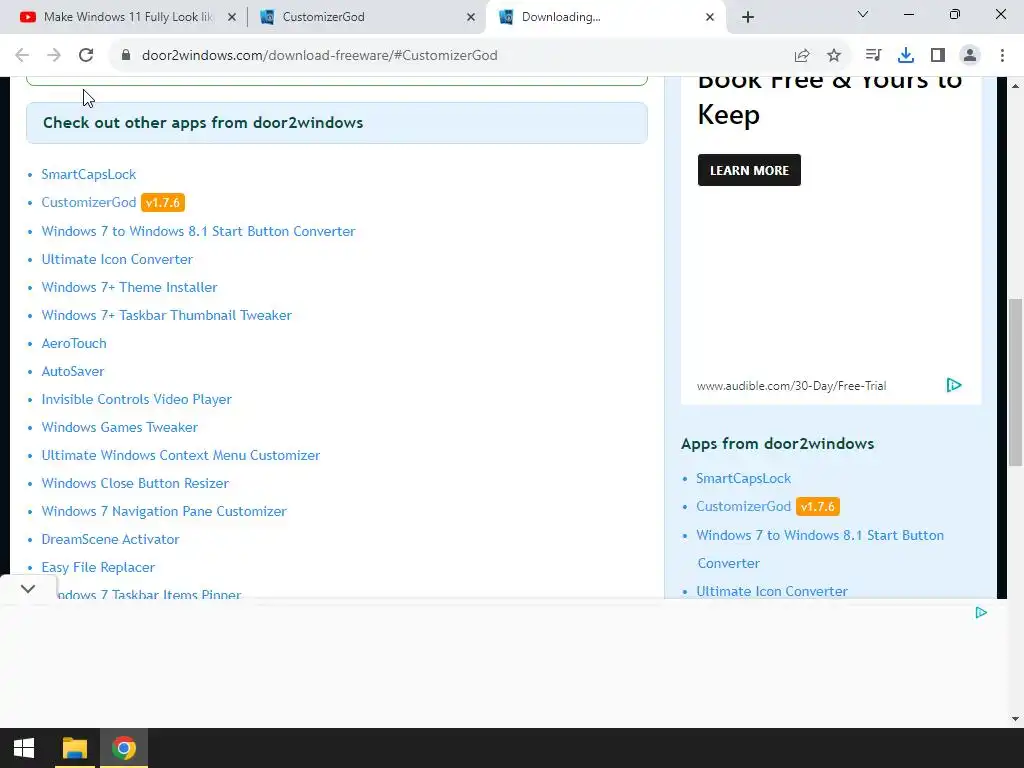The width and height of the screenshot is (1024, 768).
Task: Click the scrollbar up arrow
Action: pyautogui.click(x=1015, y=86)
